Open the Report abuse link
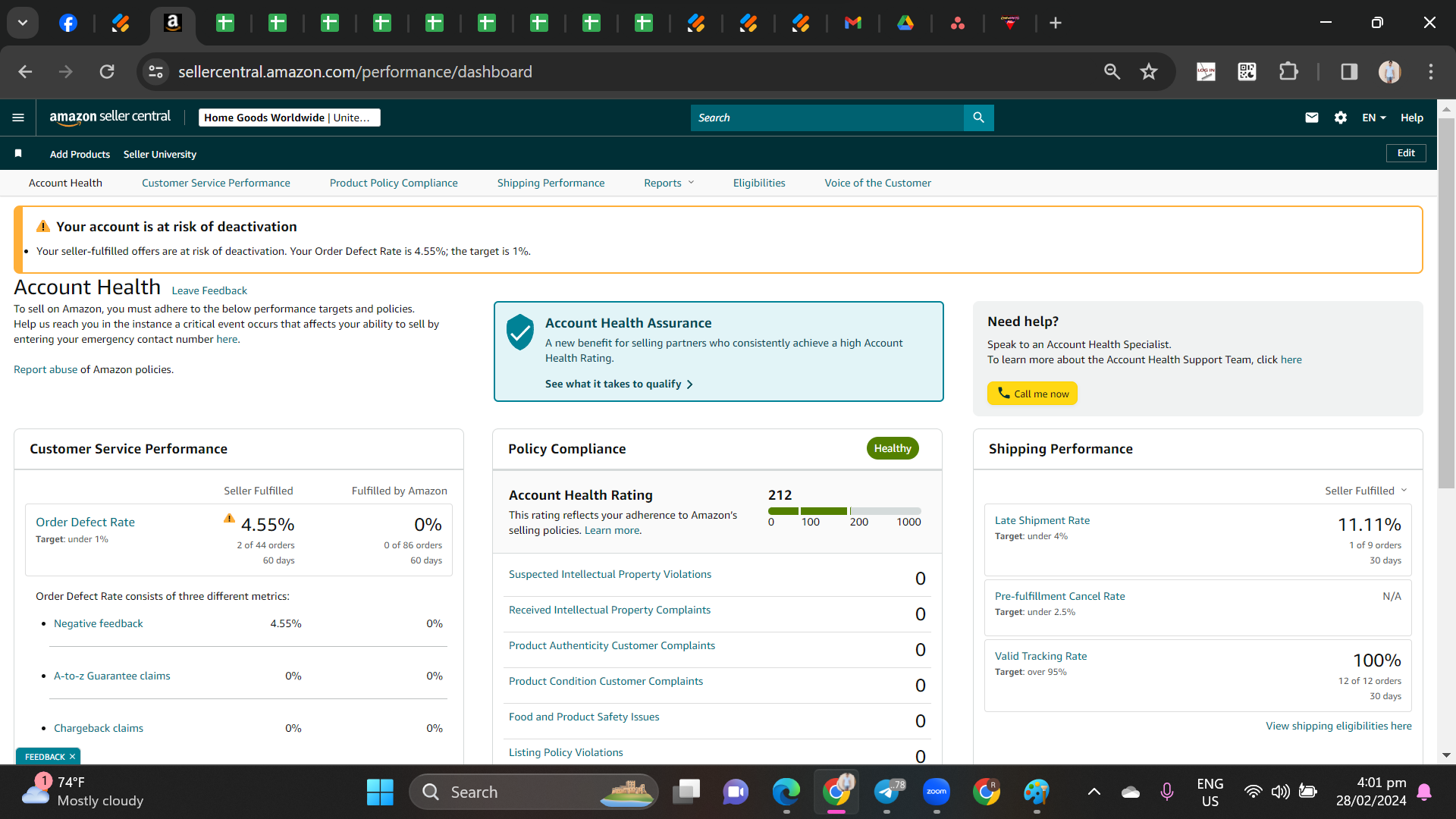 (x=45, y=369)
